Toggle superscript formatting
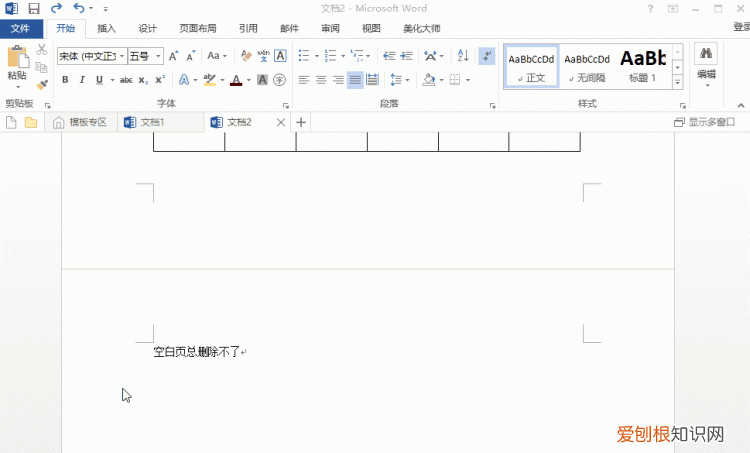750x453 pixels. click(x=160, y=79)
